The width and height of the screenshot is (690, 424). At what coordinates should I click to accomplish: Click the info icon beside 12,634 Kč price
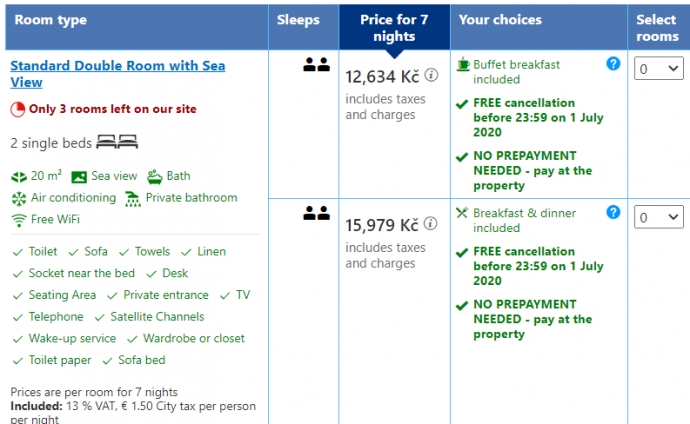click(431, 75)
